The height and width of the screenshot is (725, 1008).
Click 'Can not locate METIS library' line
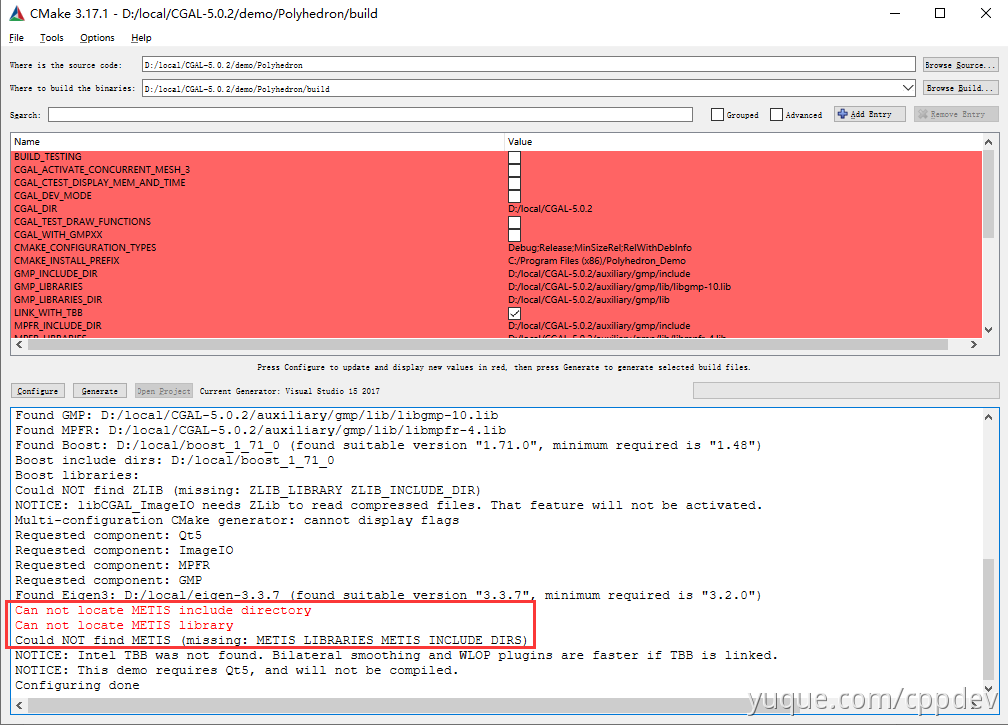[125, 625]
